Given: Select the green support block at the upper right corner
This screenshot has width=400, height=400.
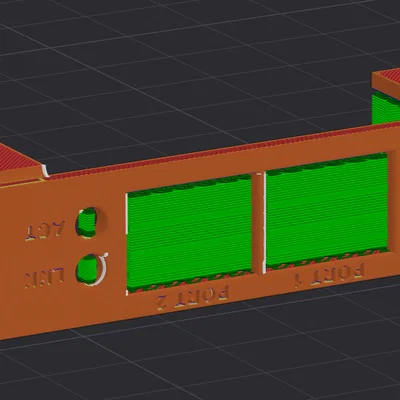Looking at the screenshot, I should [x=386, y=108].
